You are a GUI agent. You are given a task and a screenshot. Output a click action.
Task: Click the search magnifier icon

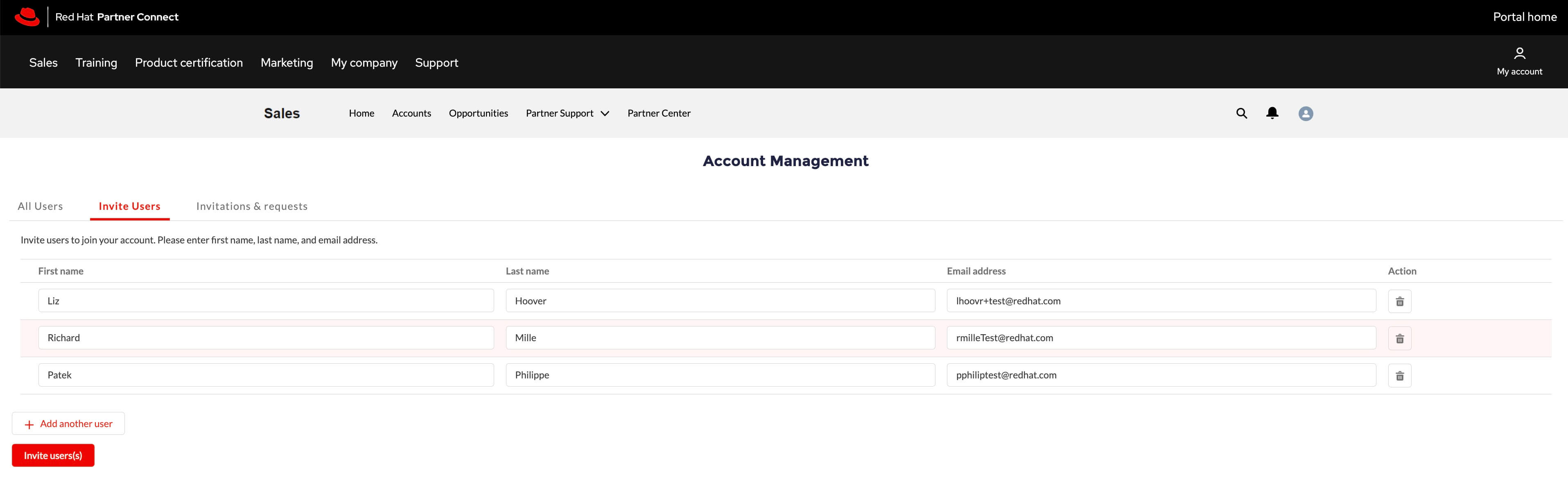[1241, 113]
